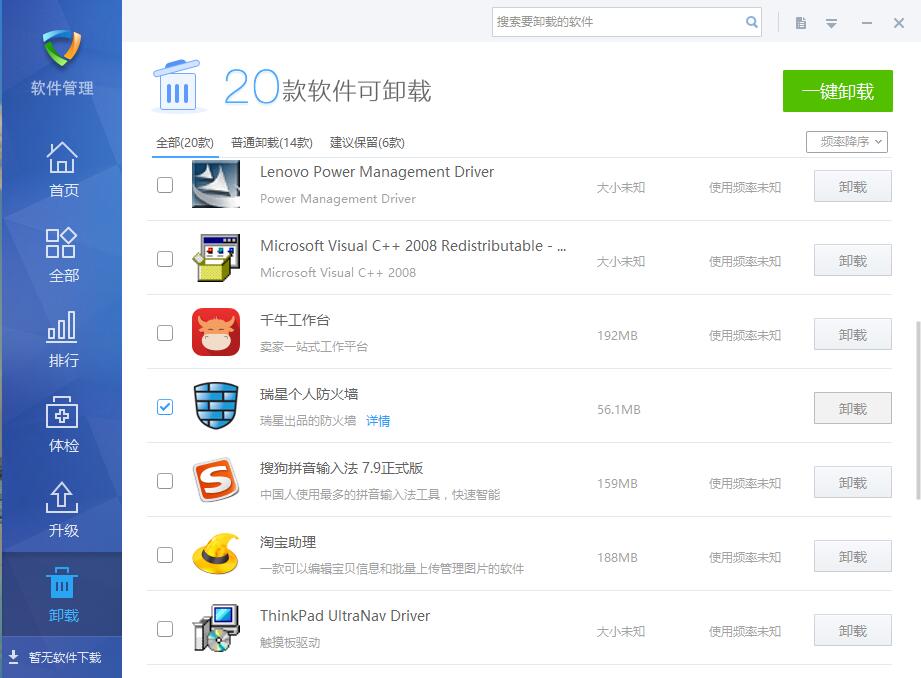Check the 搜狗拼音输入法 checkbox

point(165,481)
